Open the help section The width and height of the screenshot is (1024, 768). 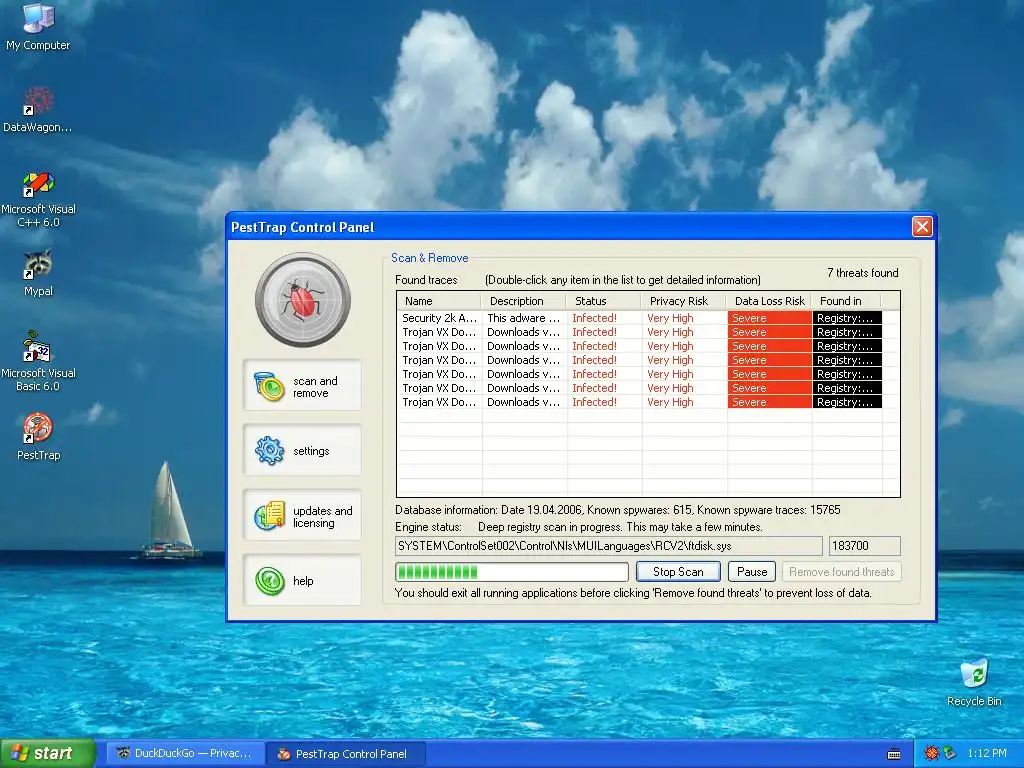302,580
